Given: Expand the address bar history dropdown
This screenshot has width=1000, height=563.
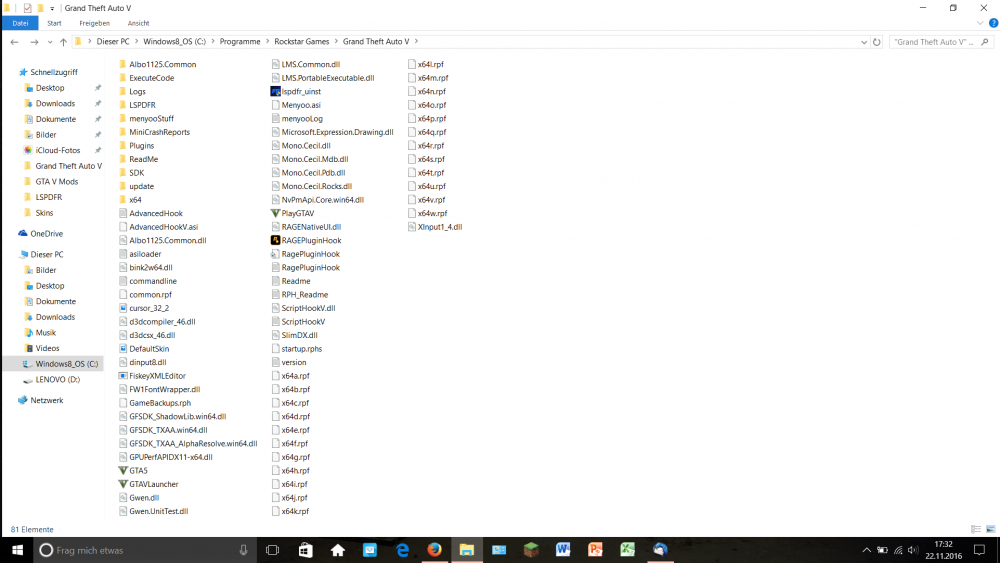Looking at the screenshot, I should [864, 42].
